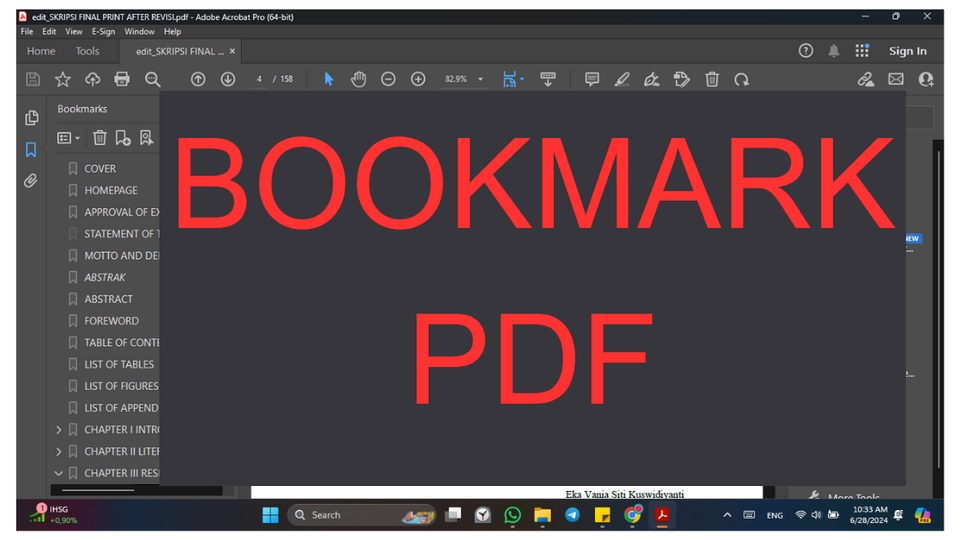The image size is (960, 540).
Task: Expand the CHAPTER II bookmark
Action: point(59,452)
